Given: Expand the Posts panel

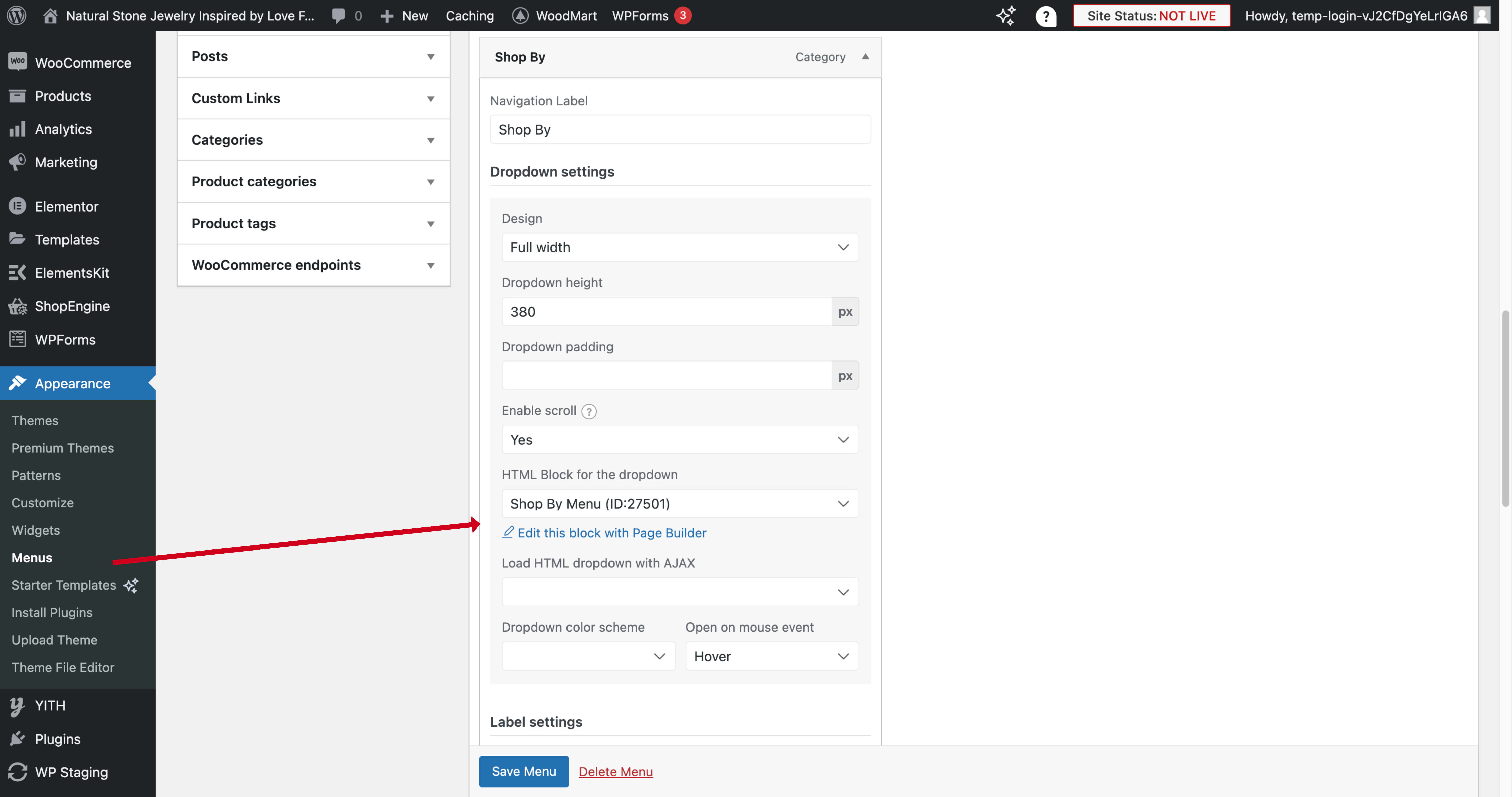Looking at the screenshot, I should click(x=313, y=56).
